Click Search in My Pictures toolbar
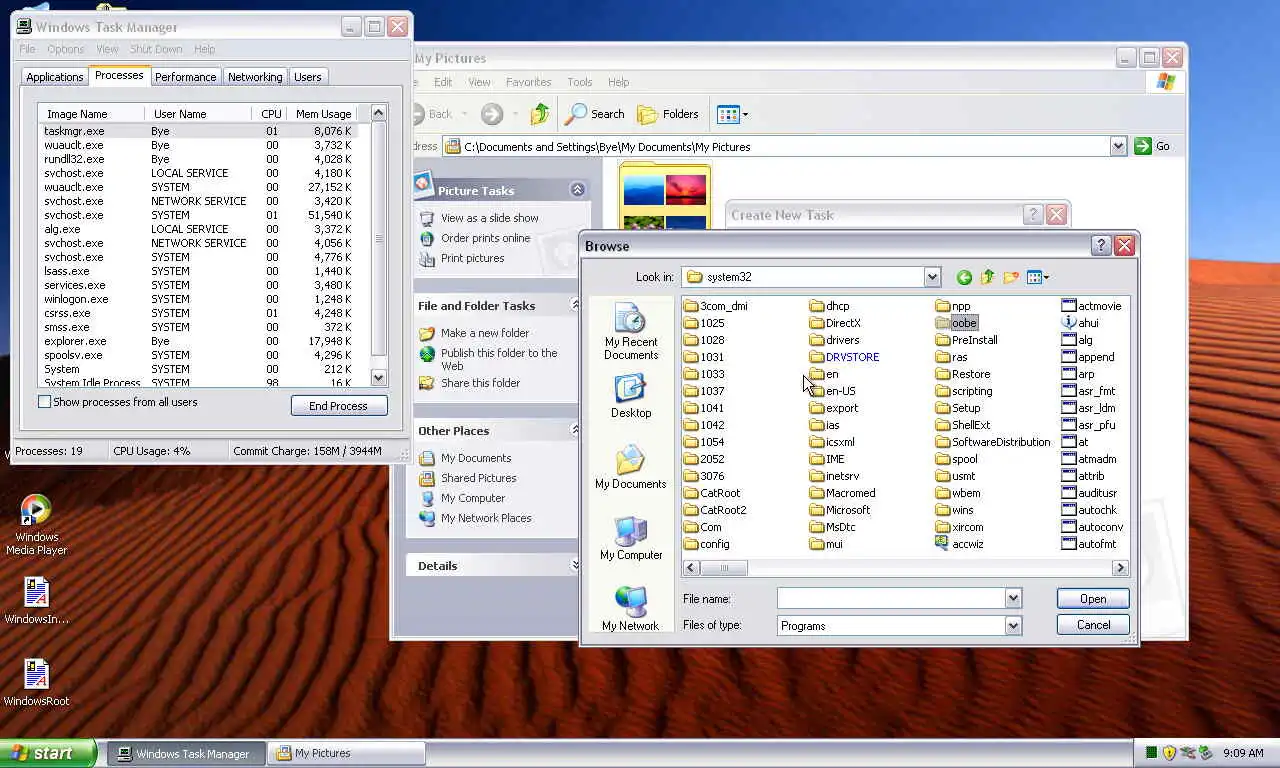 coord(594,114)
